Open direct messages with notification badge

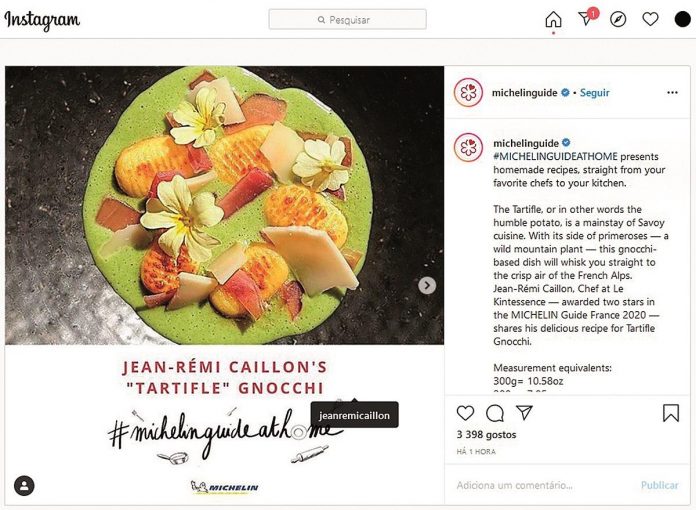pos(587,18)
